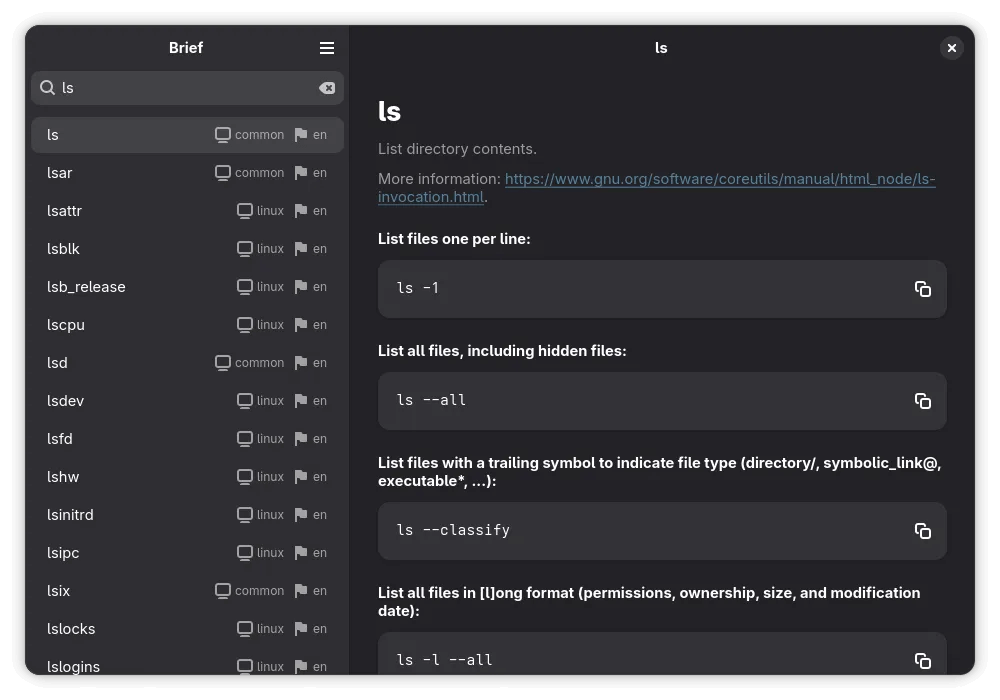Open the hamburger menu
Viewport: 1000px width, 700px height.
327,47
